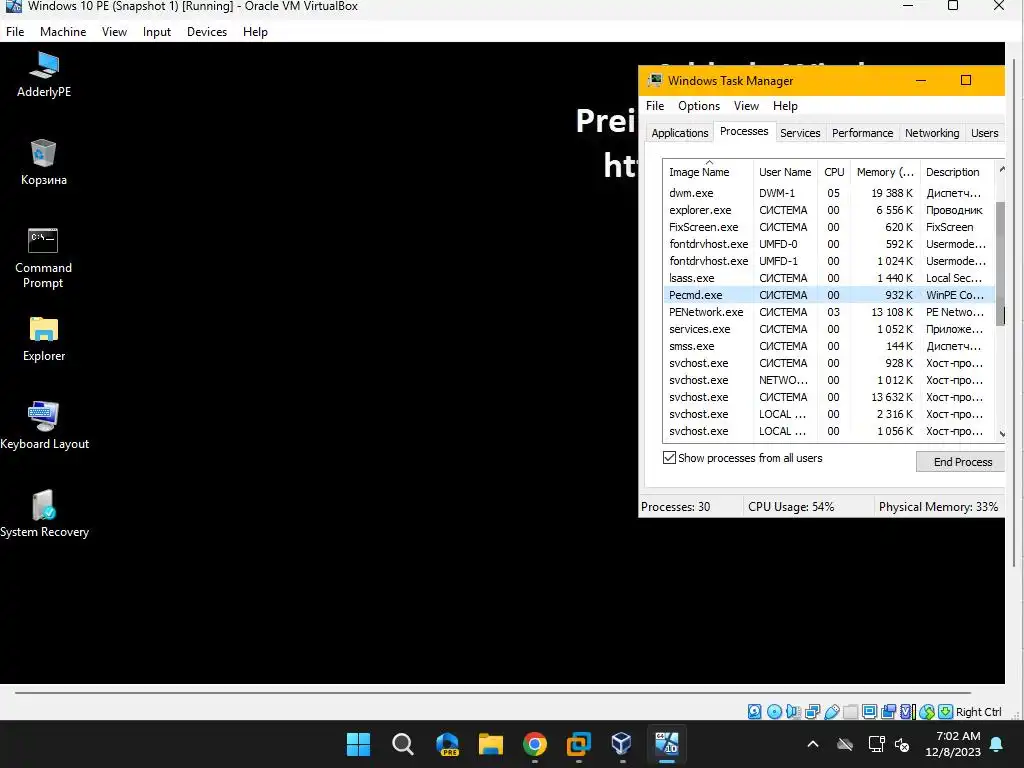Select the lsass.exe process row
The height and width of the screenshot is (768, 1024).
pyautogui.click(x=829, y=278)
